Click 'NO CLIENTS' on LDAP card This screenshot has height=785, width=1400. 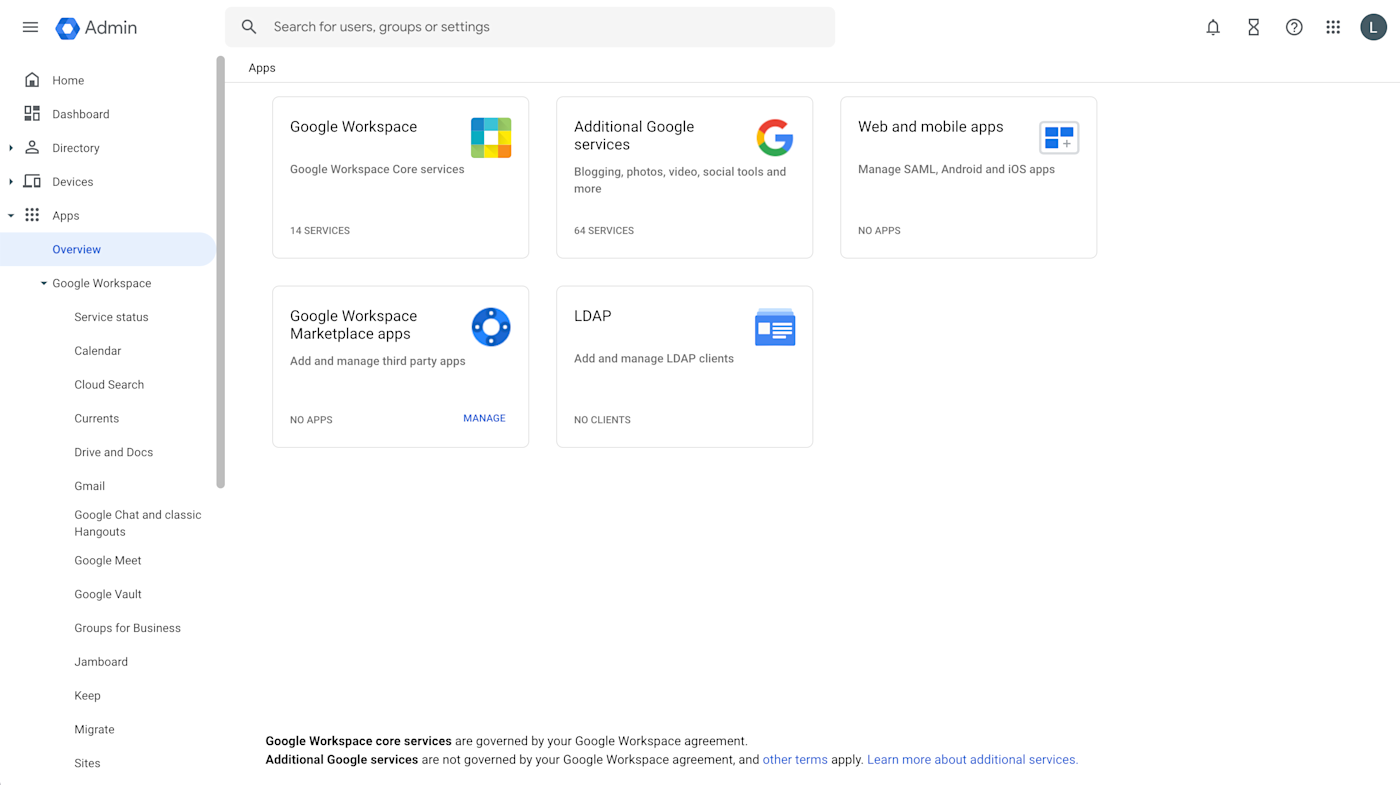[602, 420]
